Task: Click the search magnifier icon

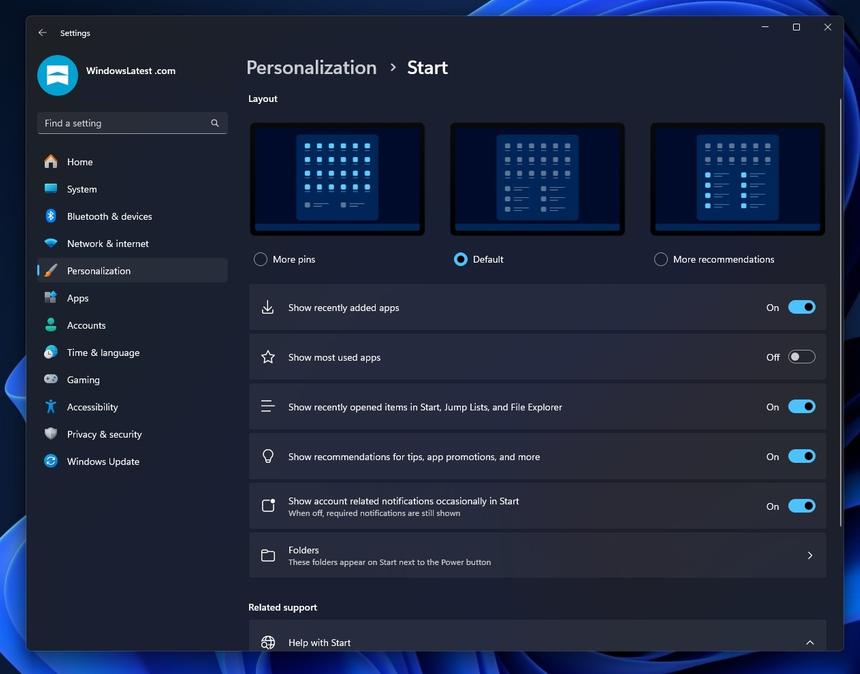Action: click(x=214, y=123)
